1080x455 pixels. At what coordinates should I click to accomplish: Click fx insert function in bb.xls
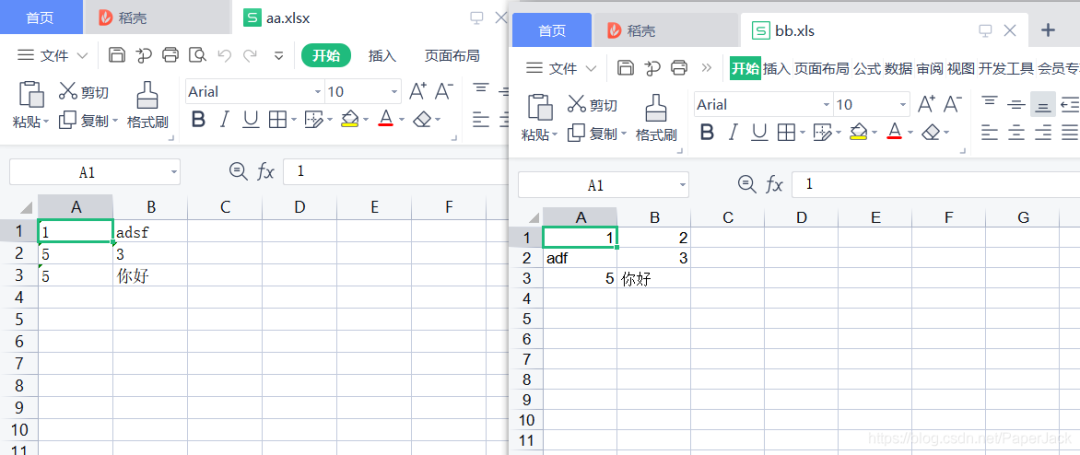[775, 184]
